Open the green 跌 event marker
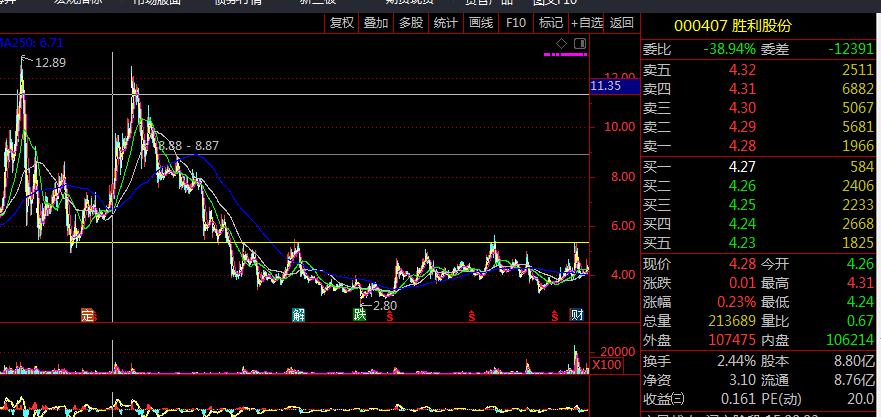The image size is (881, 417). click(359, 316)
